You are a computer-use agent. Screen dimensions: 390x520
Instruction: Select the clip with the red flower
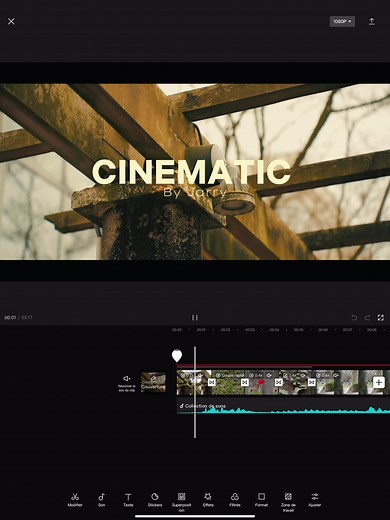click(262, 382)
